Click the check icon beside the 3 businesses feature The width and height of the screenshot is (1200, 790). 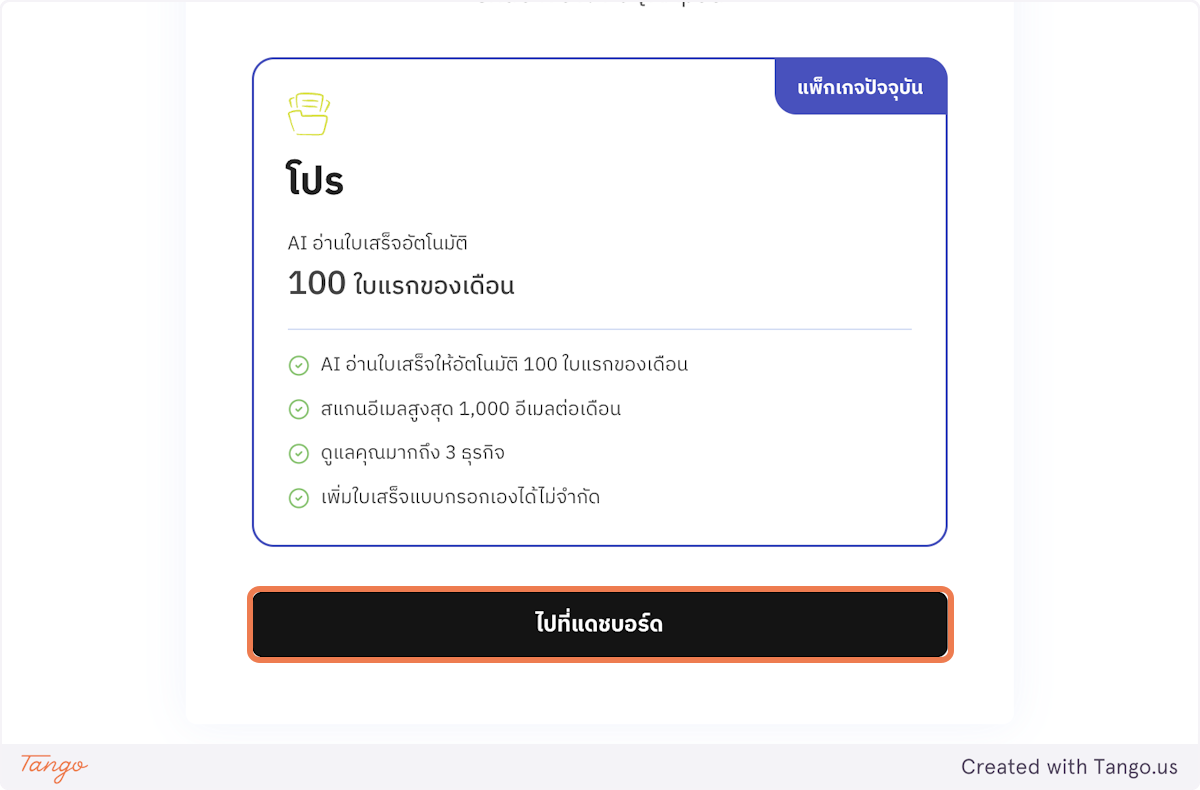pyautogui.click(x=299, y=453)
